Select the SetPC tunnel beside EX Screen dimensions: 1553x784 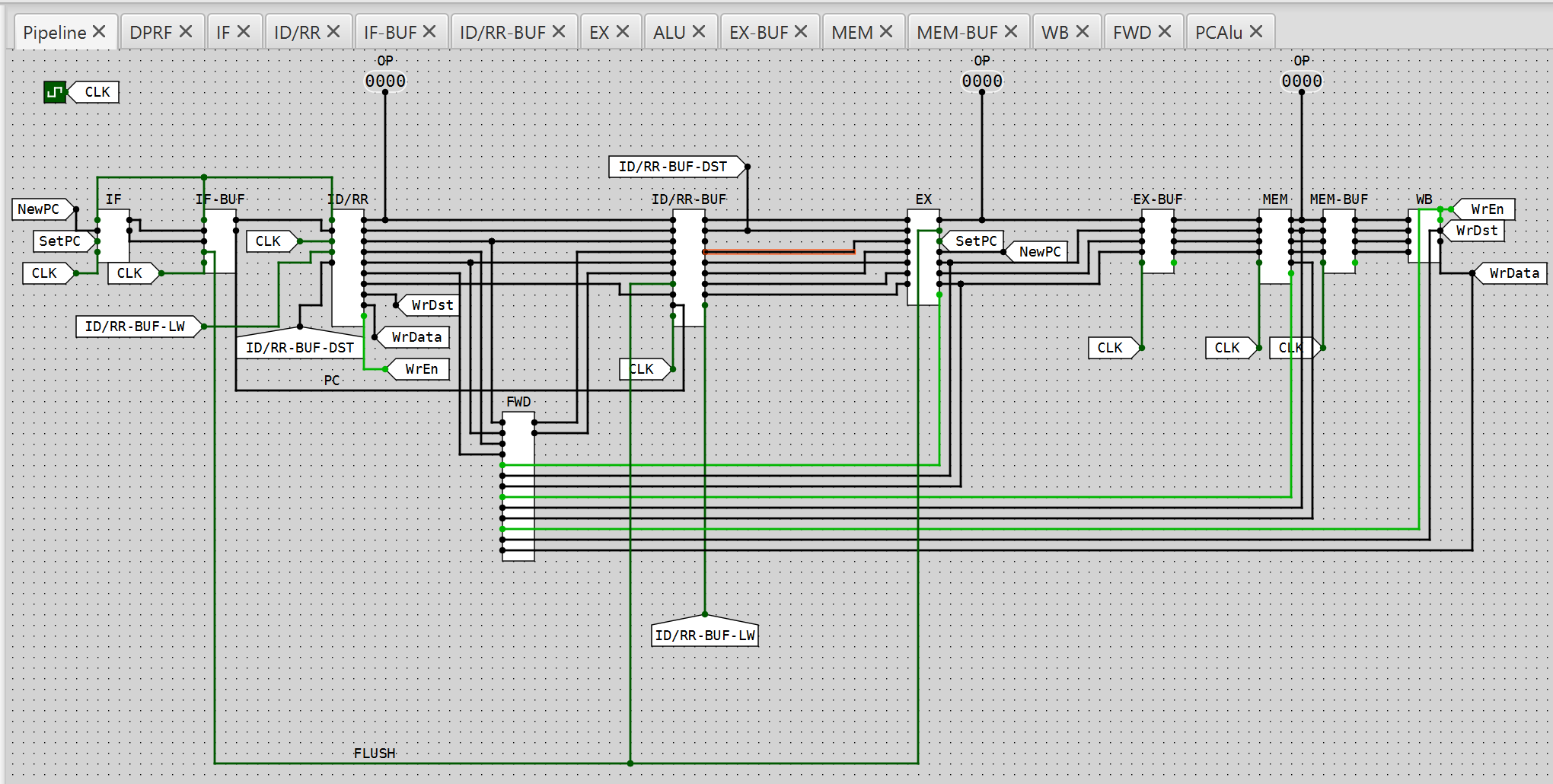(971, 241)
